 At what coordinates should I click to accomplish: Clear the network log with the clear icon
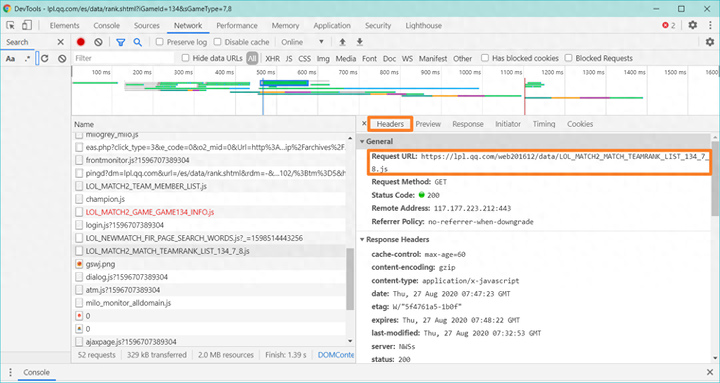[x=98, y=42]
